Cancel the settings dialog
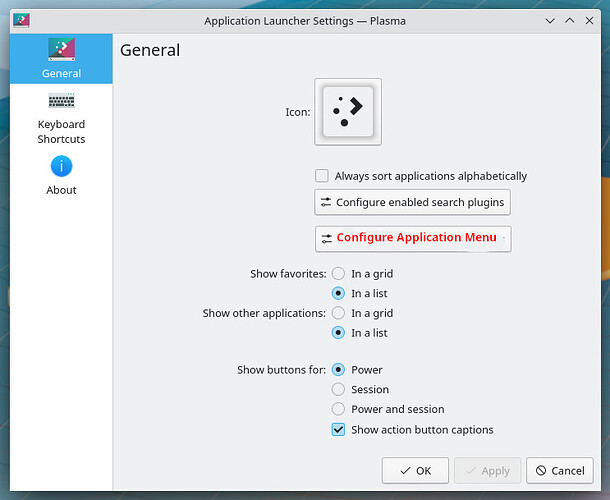Image resolution: width=610 pixels, height=500 pixels. coord(560,470)
